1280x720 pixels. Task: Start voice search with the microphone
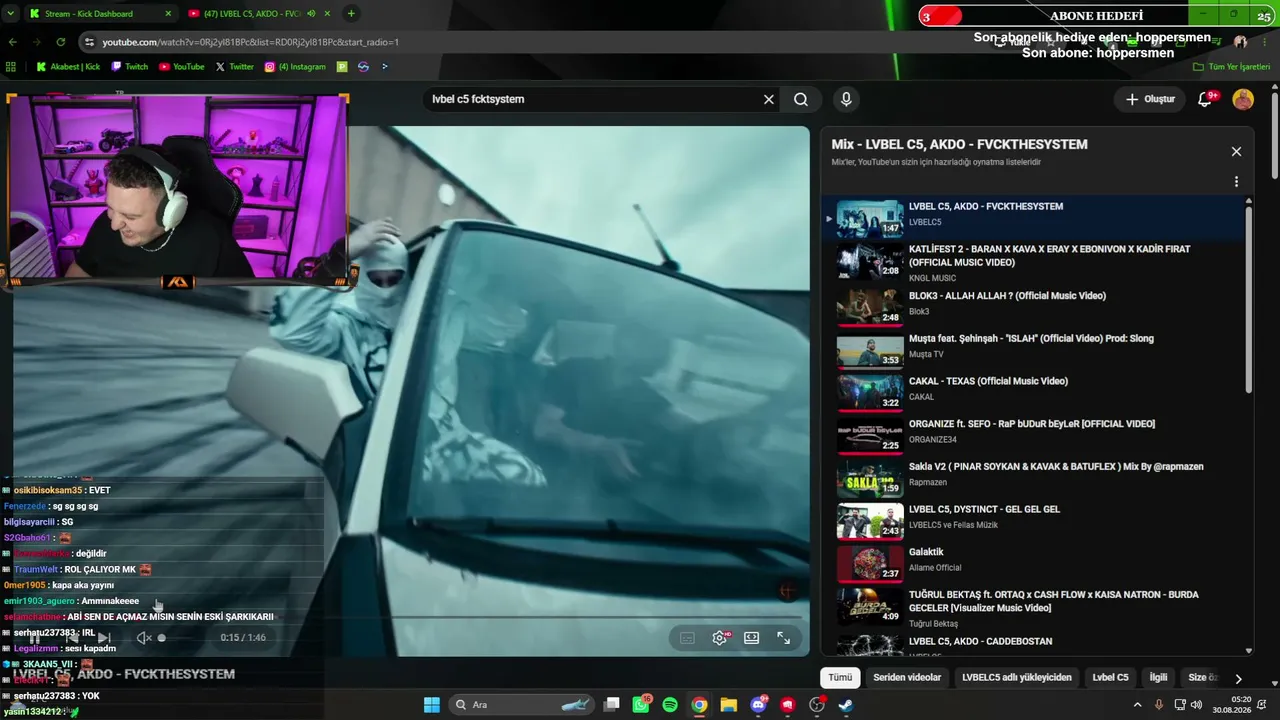click(846, 99)
